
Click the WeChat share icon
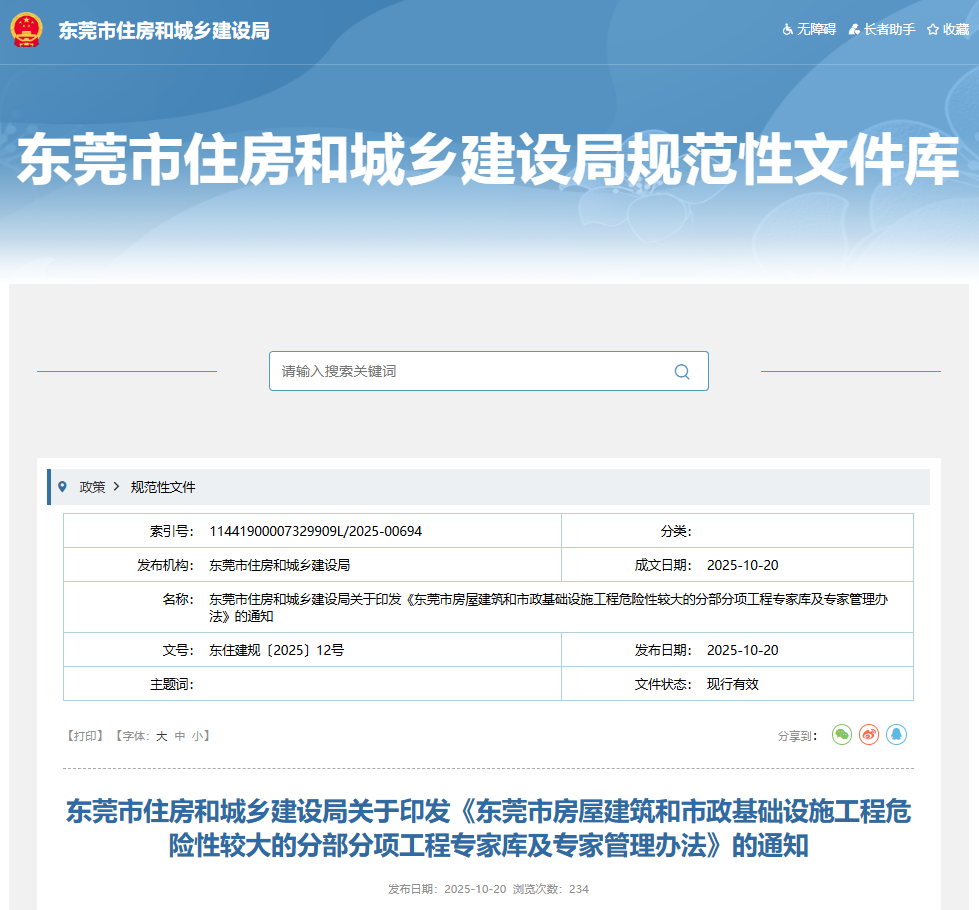point(841,734)
